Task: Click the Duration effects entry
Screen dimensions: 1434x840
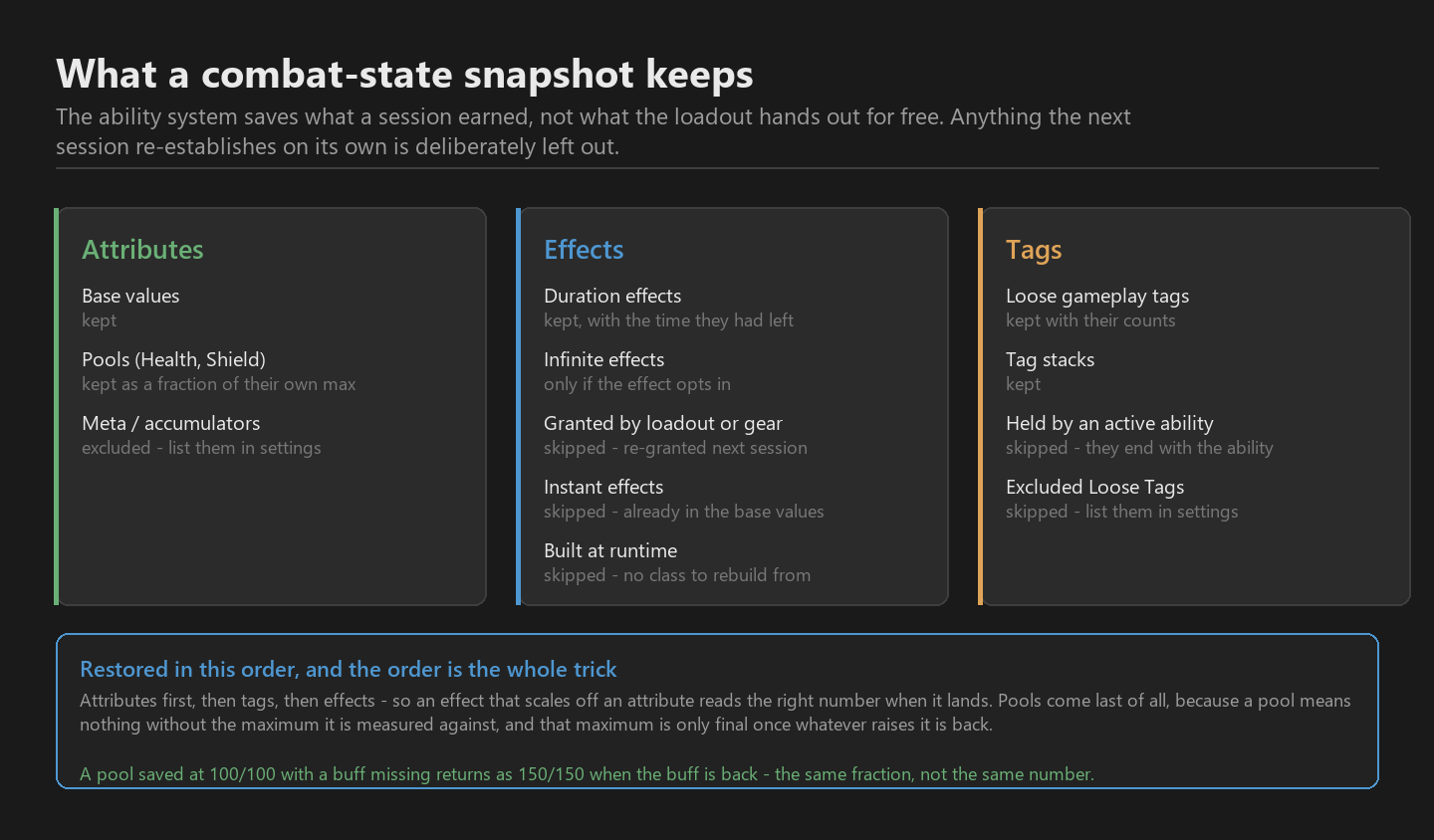Action: click(612, 296)
